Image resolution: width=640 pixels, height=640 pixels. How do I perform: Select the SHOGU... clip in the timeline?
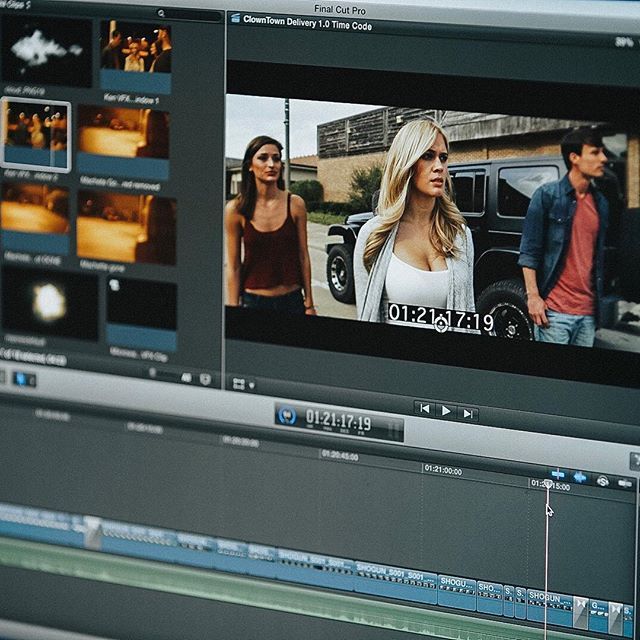point(457,591)
